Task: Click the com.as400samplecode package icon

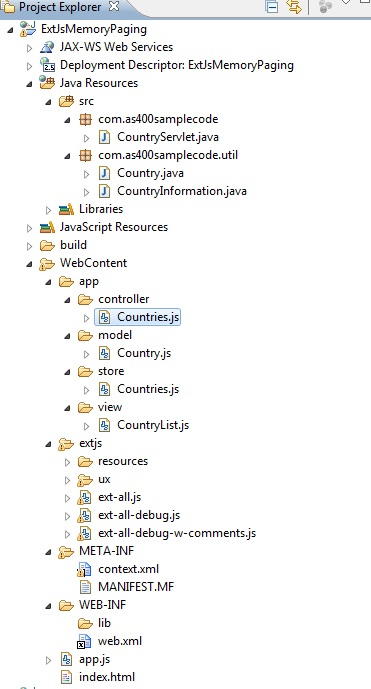Action: [x=85, y=119]
